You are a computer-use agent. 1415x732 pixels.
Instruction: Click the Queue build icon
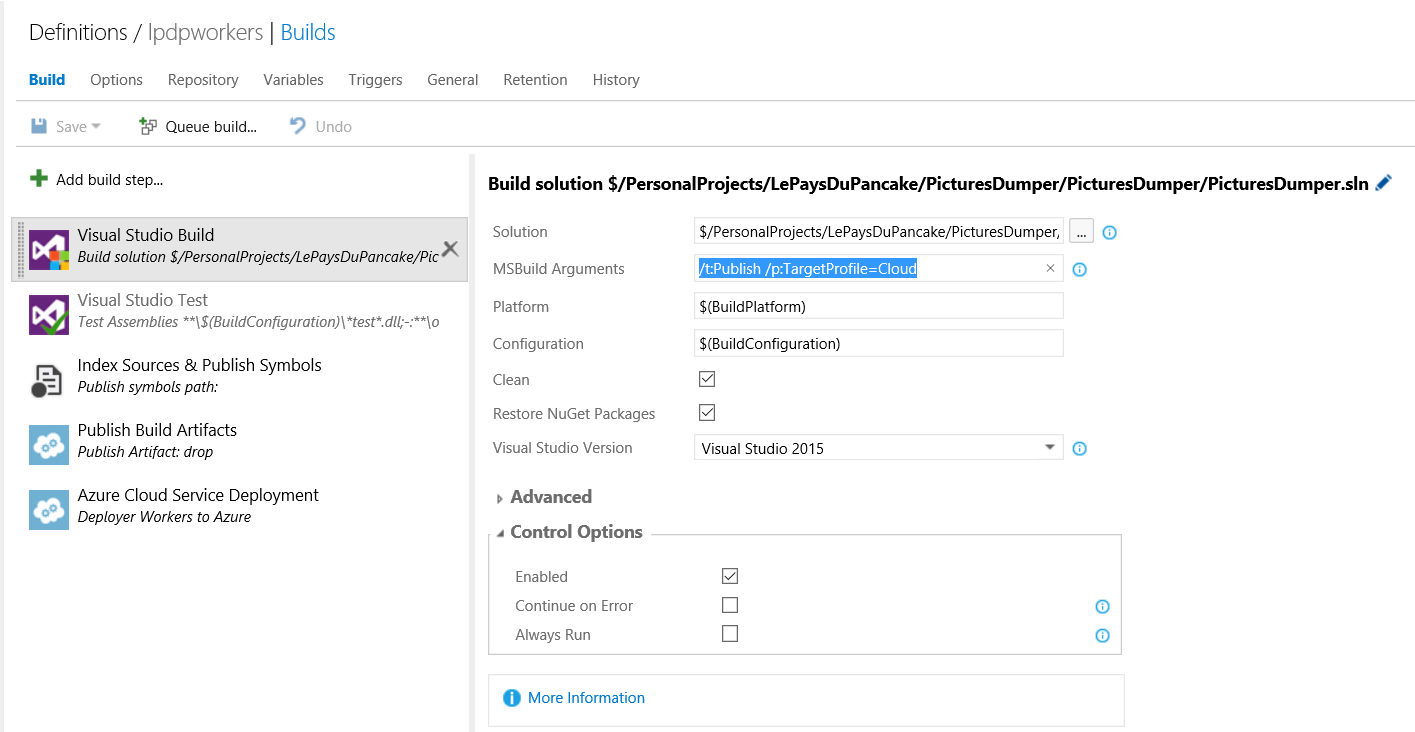click(x=148, y=126)
